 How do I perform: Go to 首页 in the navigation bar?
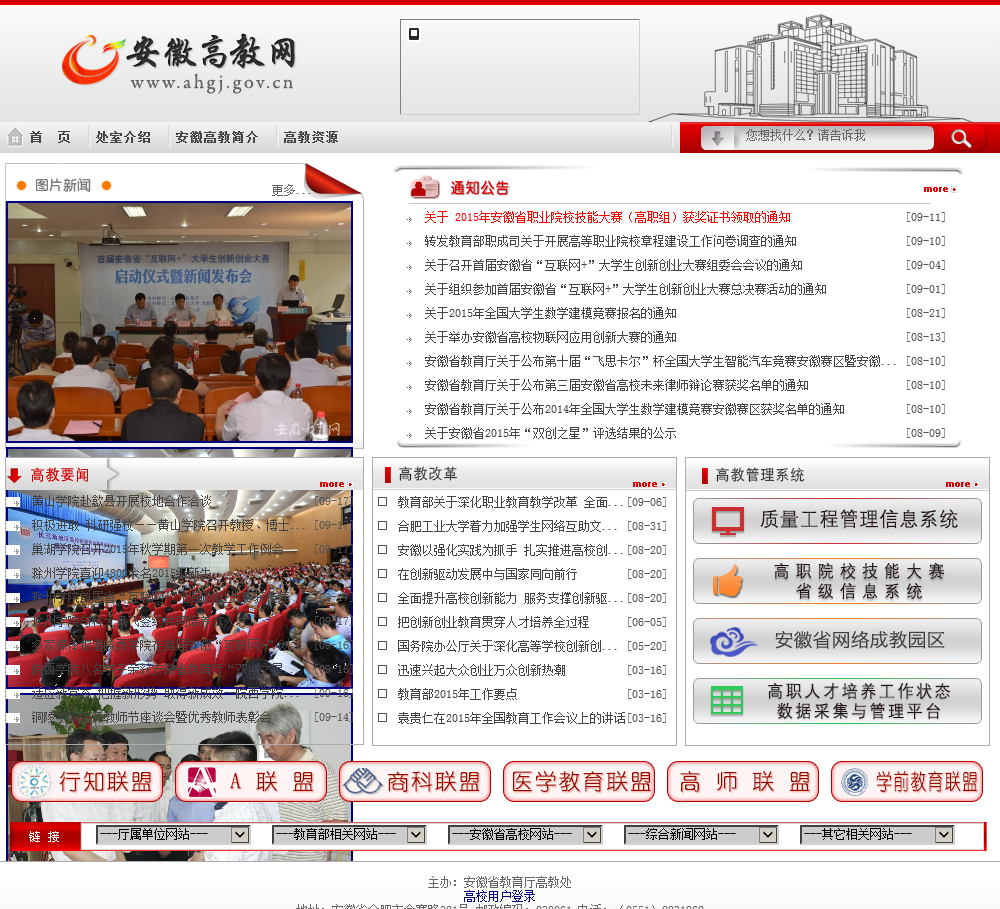click(x=50, y=137)
